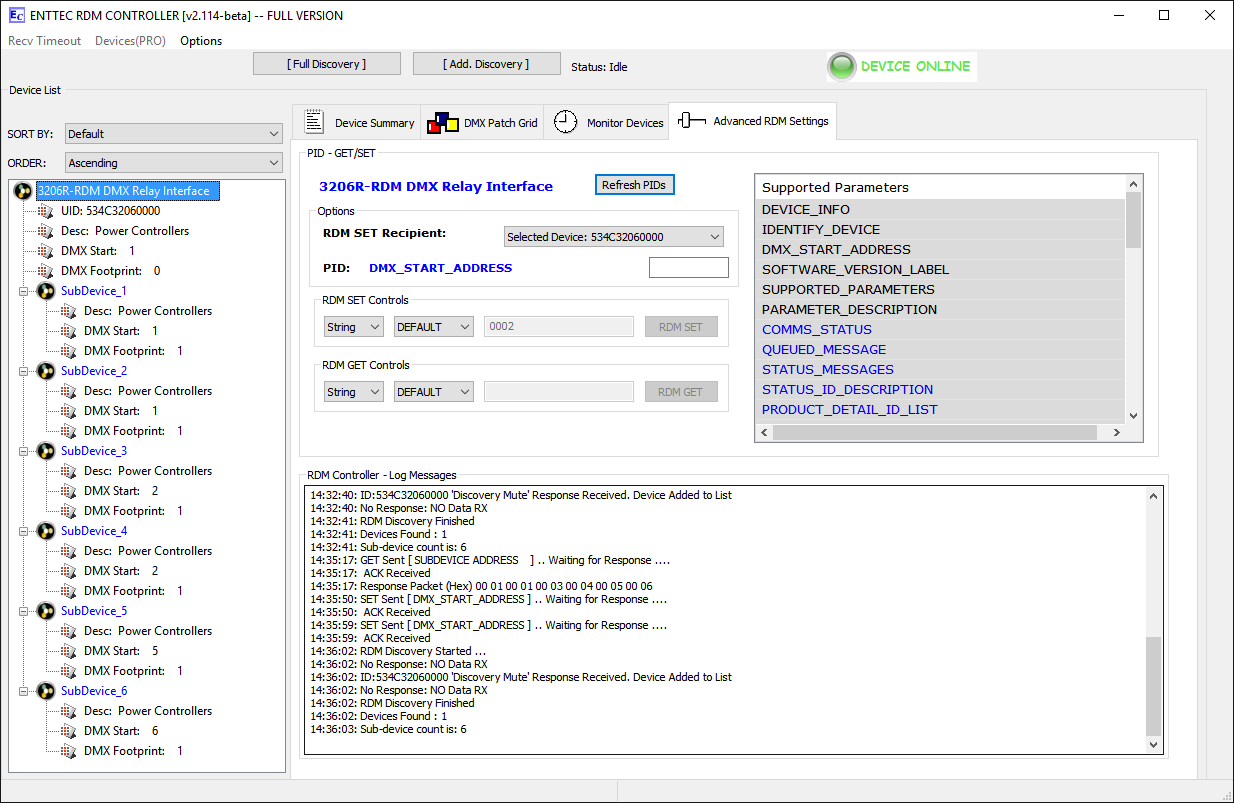Viewport: 1234px width, 803px height.
Task: Click the DMX Patch Grid colored icon
Action: 442,123
